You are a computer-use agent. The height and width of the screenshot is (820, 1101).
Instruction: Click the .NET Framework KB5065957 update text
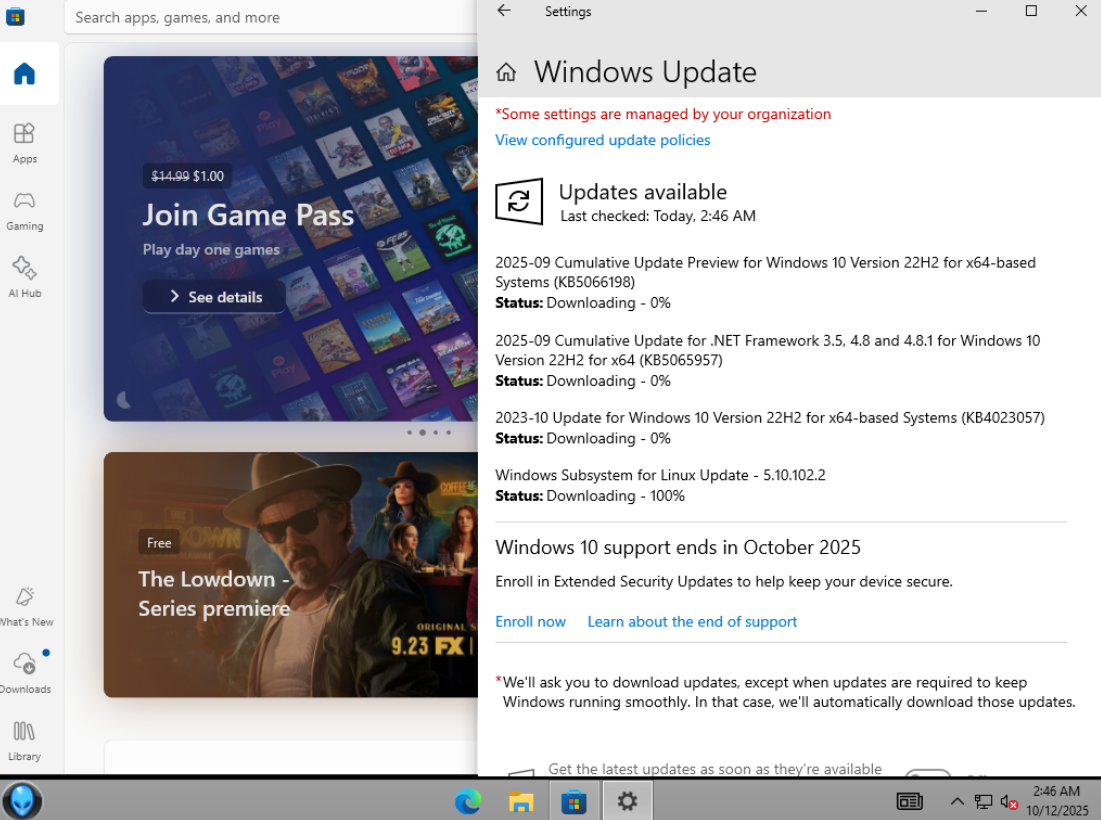click(x=767, y=350)
